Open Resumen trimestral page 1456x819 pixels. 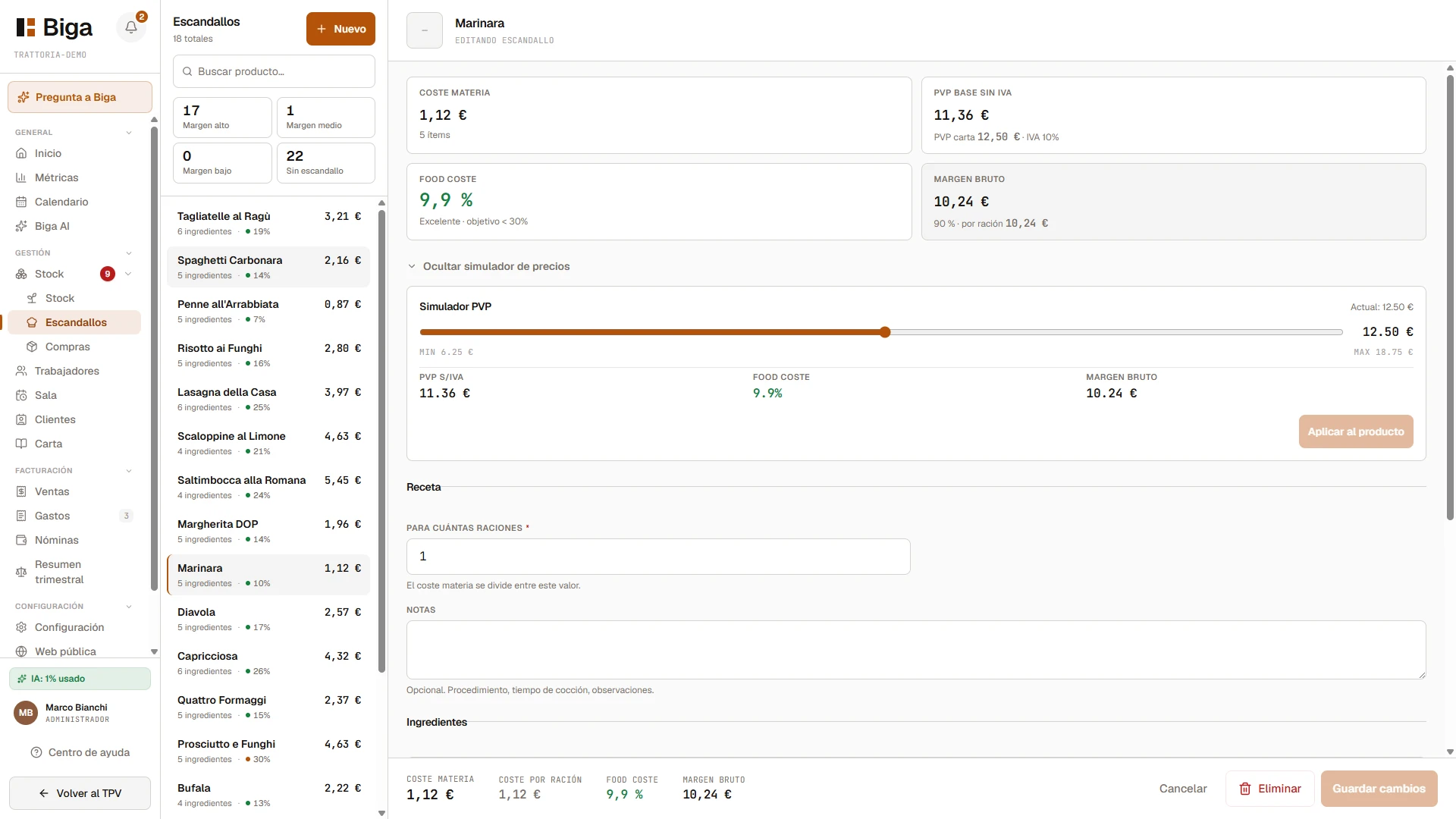click(74, 572)
